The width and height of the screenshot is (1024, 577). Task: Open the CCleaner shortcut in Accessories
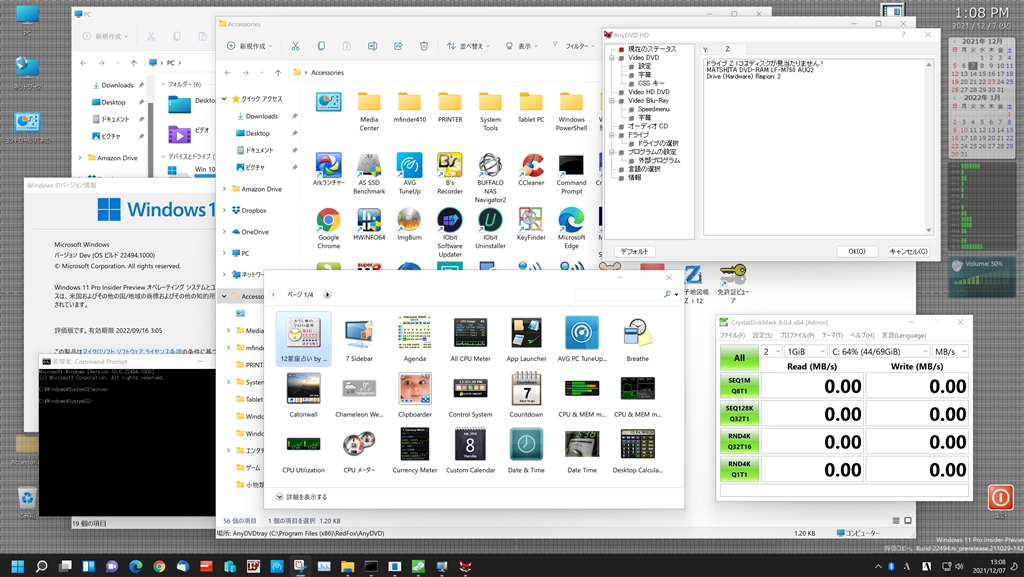coord(530,166)
